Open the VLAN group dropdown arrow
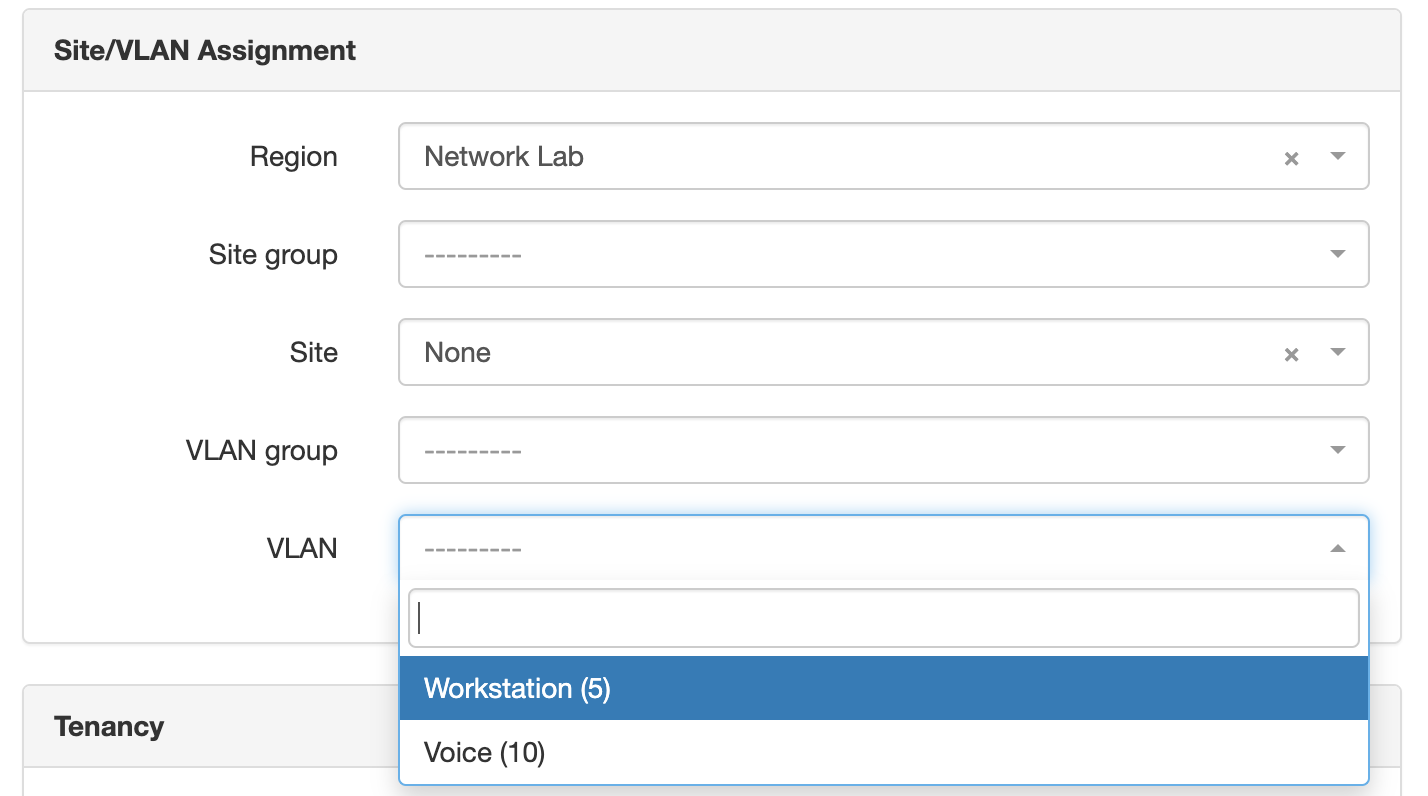Viewport: 1428px width, 796px height. (1338, 450)
